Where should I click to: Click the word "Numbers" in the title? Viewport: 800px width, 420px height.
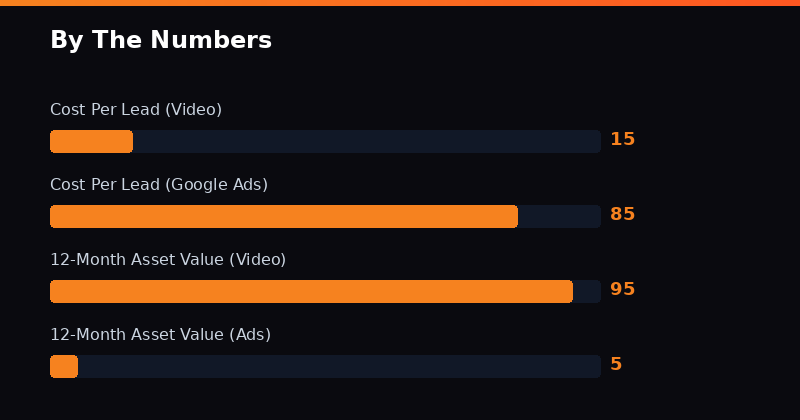(x=219, y=41)
